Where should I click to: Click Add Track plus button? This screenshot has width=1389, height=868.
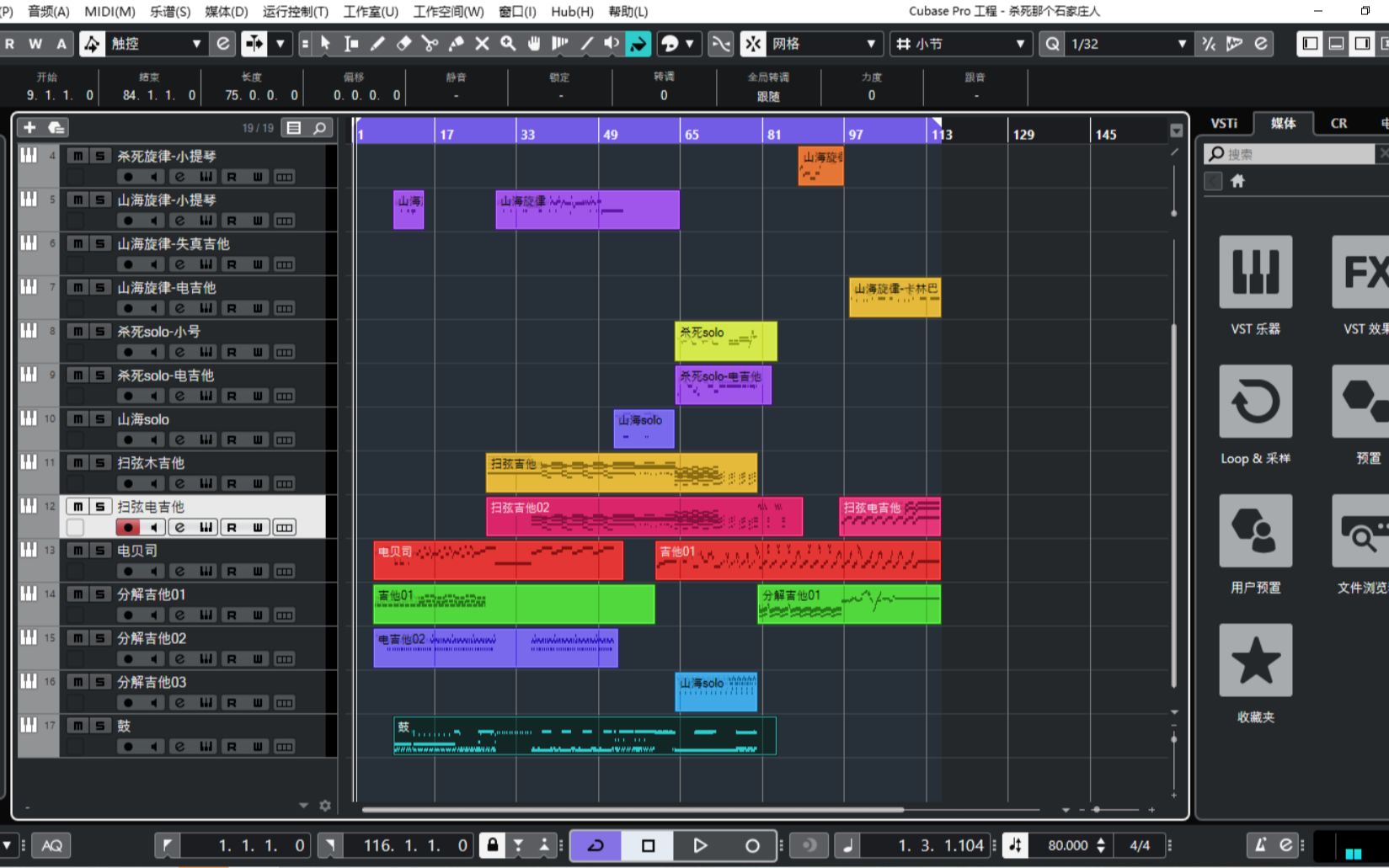[29, 128]
